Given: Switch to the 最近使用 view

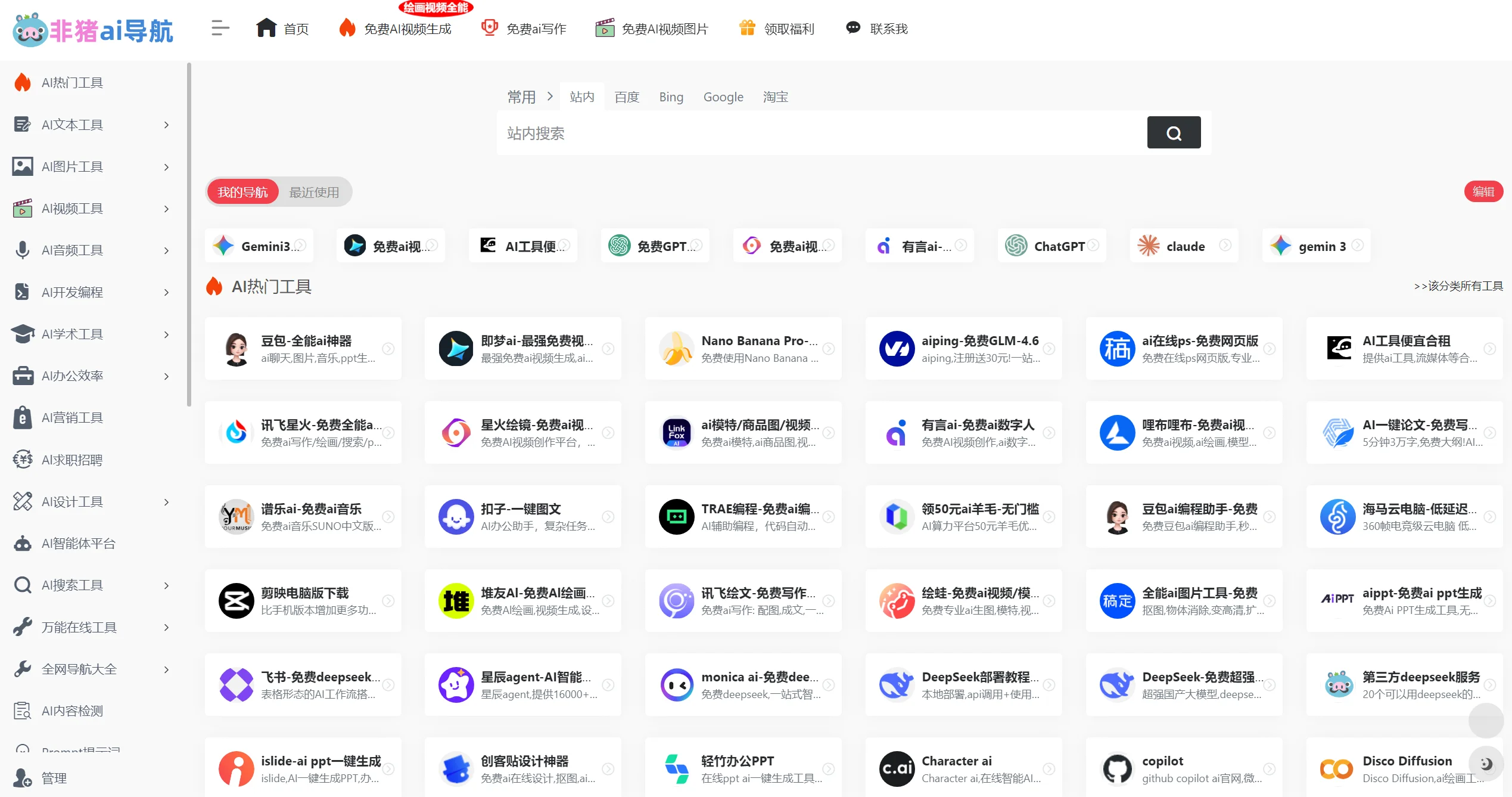Looking at the screenshot, I should coord(315,192).
